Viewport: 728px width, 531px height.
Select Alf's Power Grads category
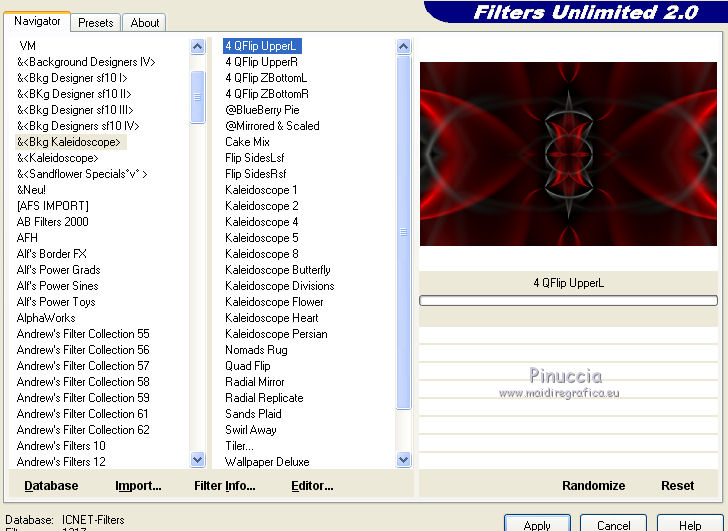(x=58, y=270)
